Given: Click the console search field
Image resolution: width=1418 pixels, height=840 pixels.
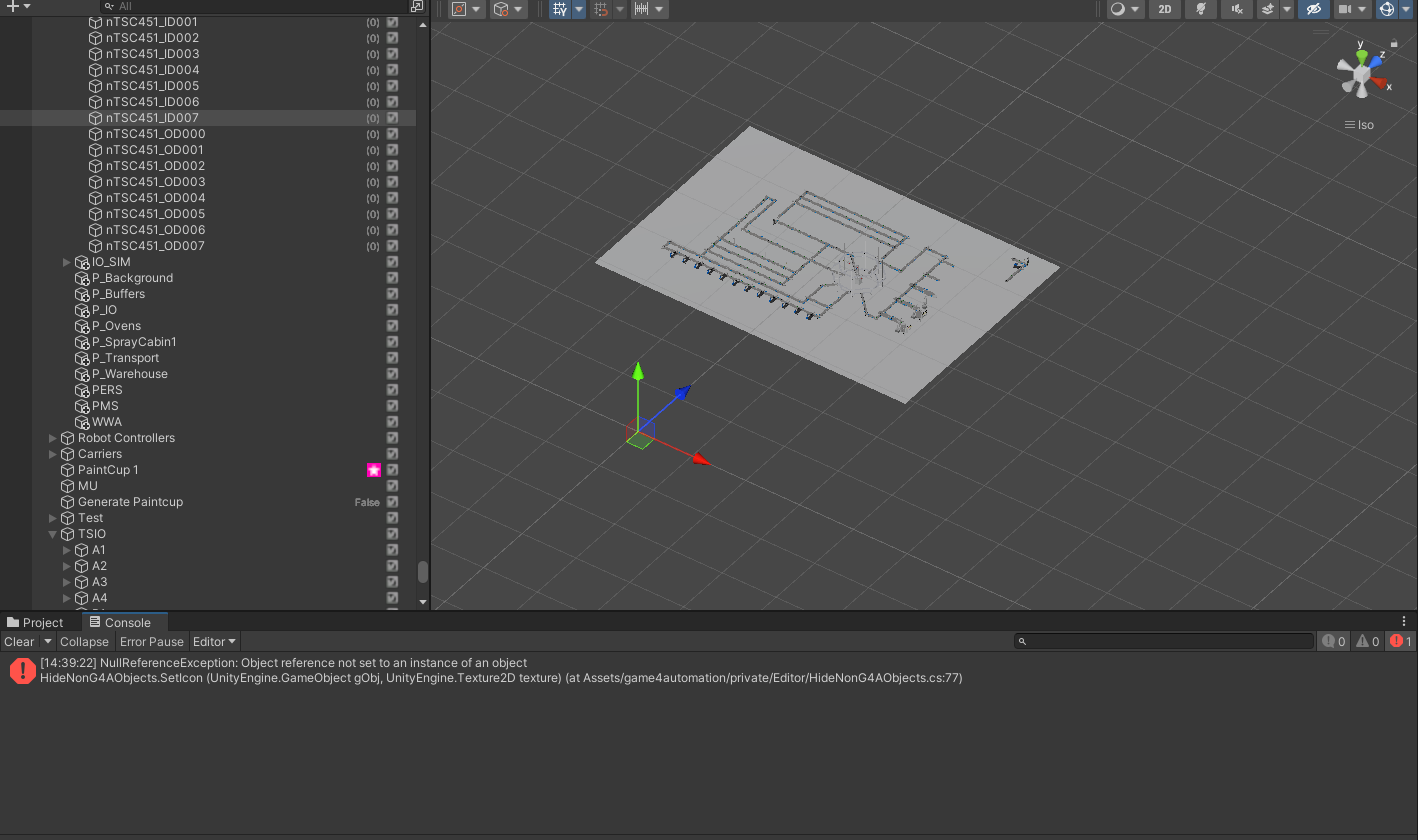Looking at the screenshot, I should [x=1164, y=641].
